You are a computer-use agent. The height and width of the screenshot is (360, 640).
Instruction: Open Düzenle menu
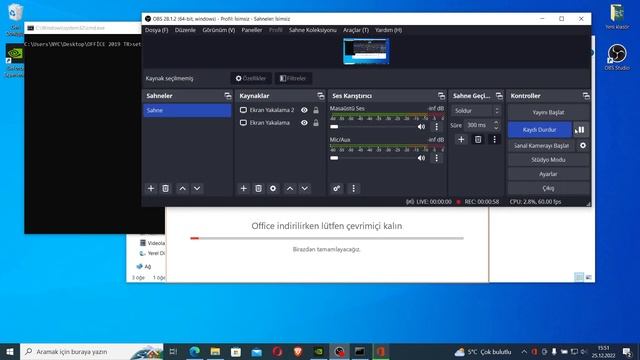pos(185,30)
